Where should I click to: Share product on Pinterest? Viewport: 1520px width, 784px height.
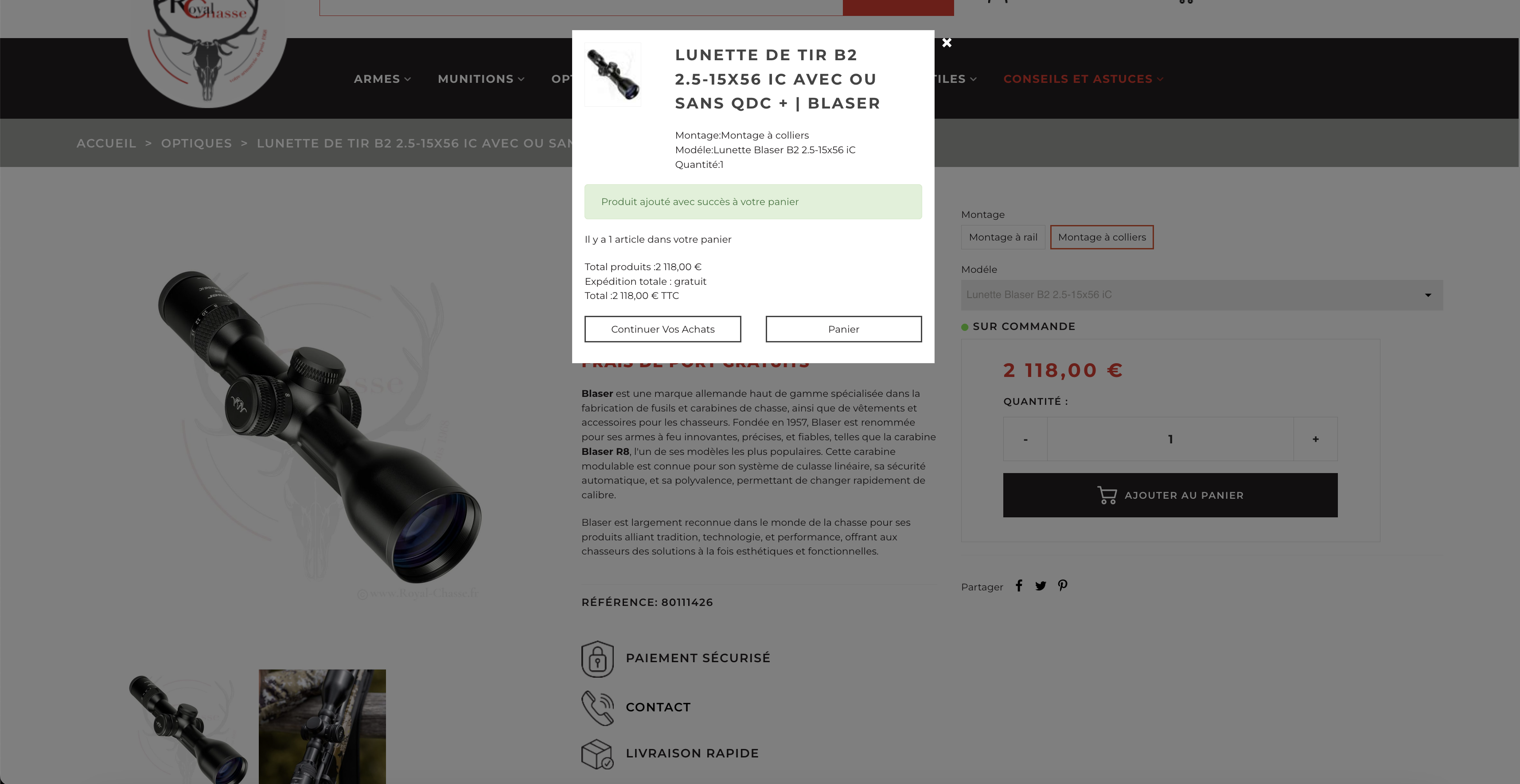coord(1063,586)
